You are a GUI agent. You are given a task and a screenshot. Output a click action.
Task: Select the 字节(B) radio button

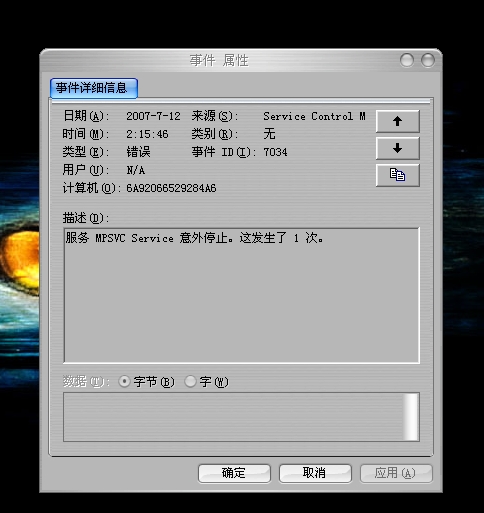pyautogui.click(x=124, y=381)
